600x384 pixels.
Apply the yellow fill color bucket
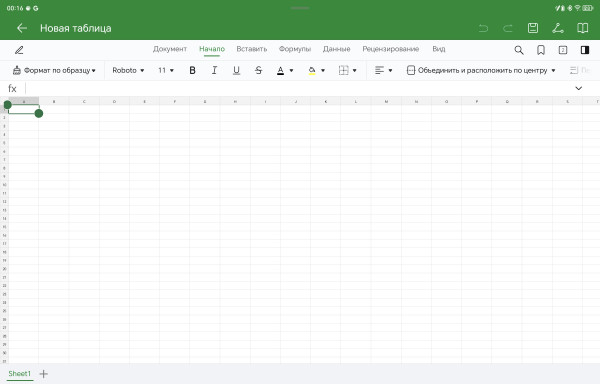coord(312,70)
